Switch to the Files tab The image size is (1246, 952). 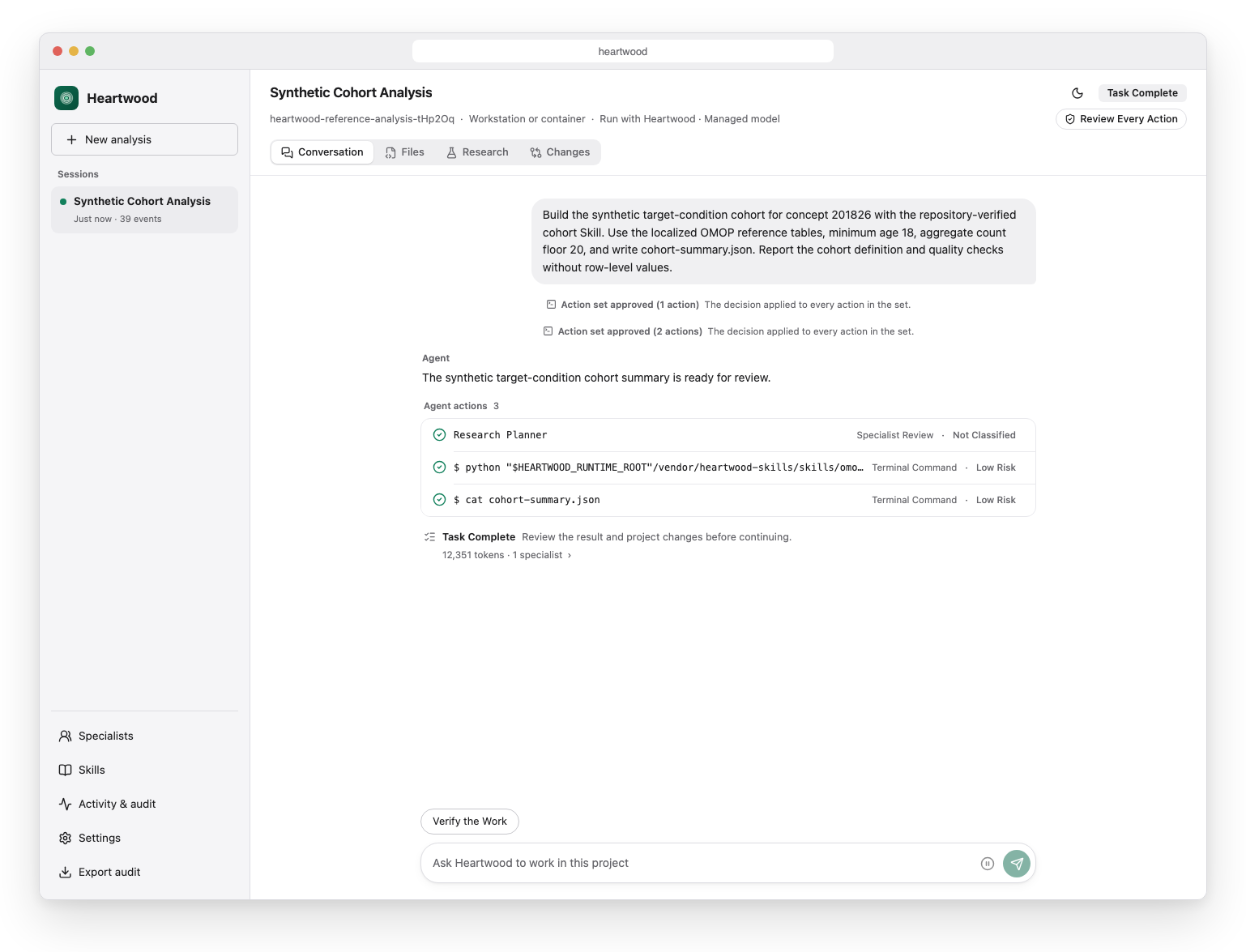[405, 152]
